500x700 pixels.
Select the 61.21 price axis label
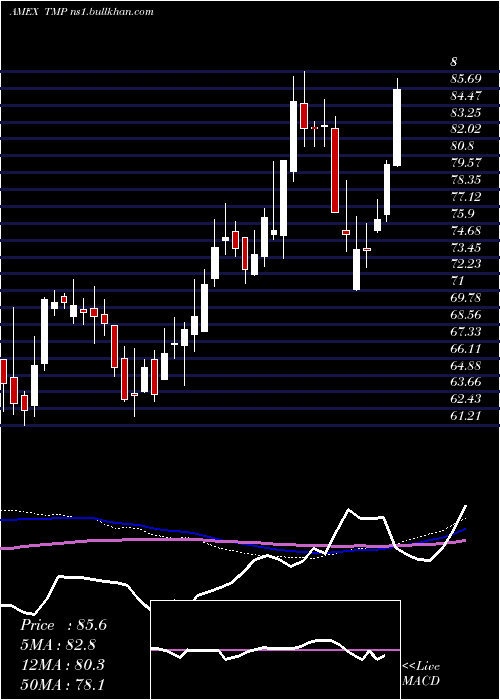(x=466, y=415)
